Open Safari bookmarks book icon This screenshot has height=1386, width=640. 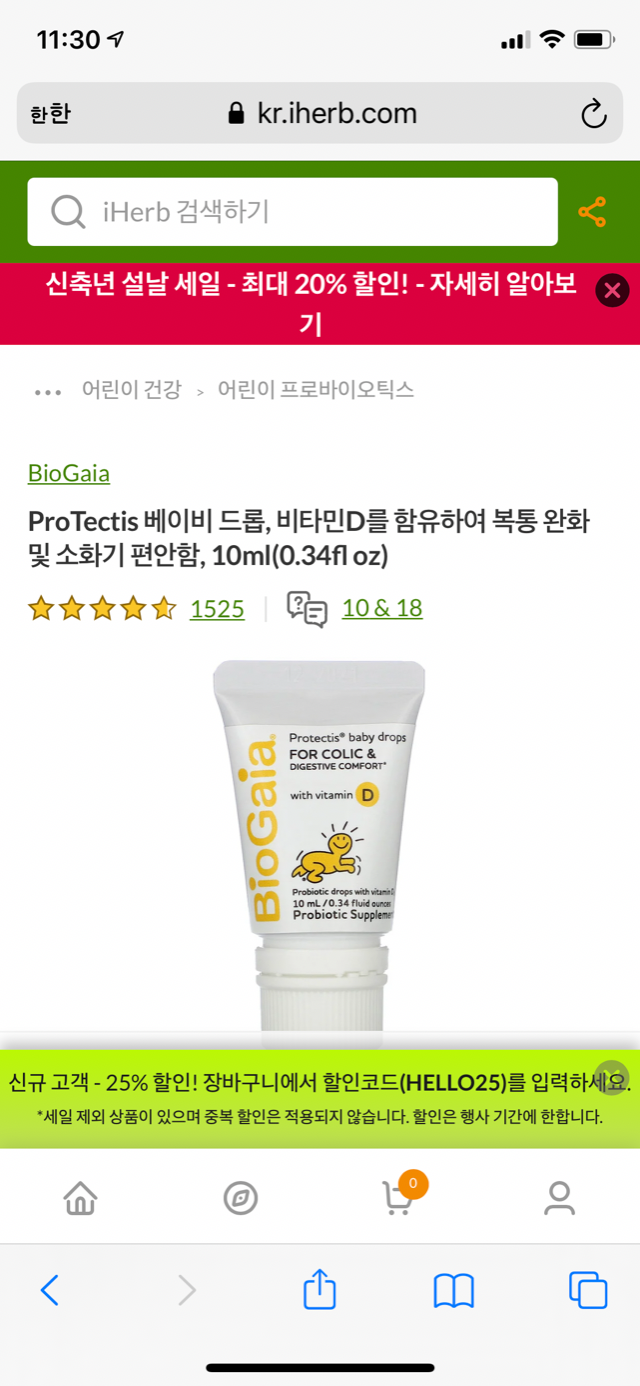[x=453, y=1291]
